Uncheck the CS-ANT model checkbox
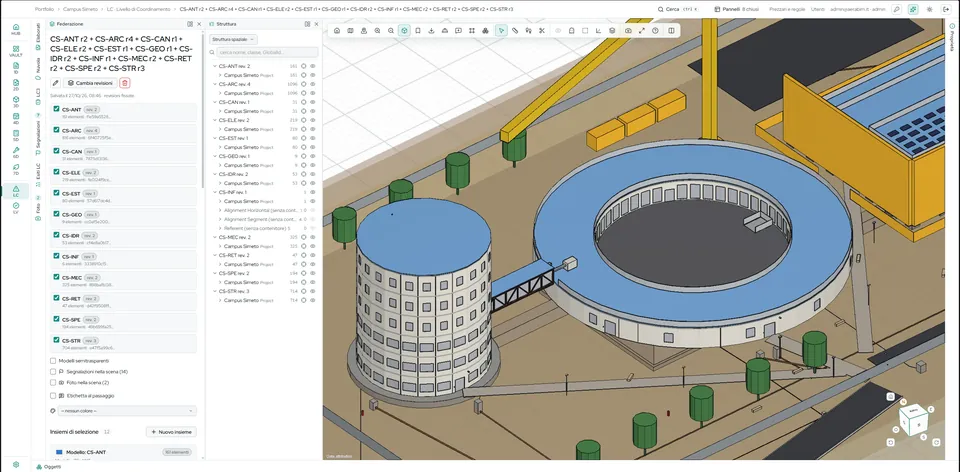The width and height of the screenshot is (960, 472). [56, 109]
